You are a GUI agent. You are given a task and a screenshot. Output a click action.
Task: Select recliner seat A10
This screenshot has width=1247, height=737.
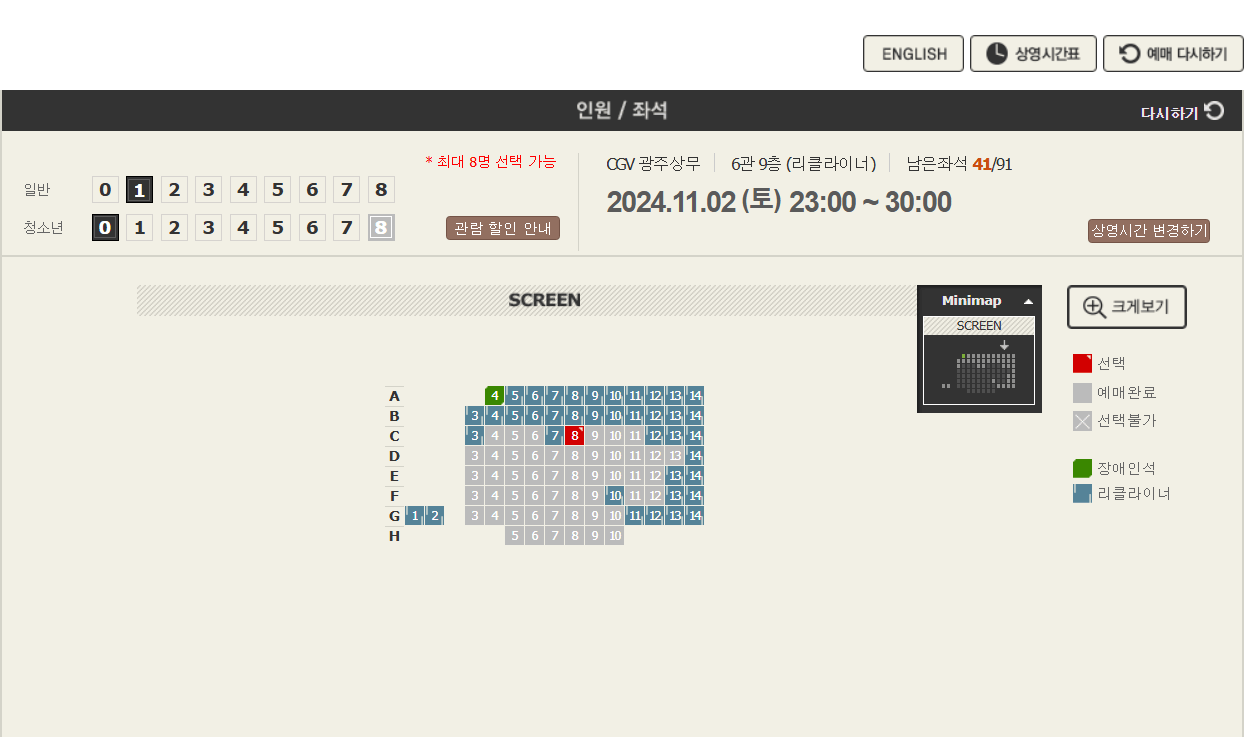614,396
